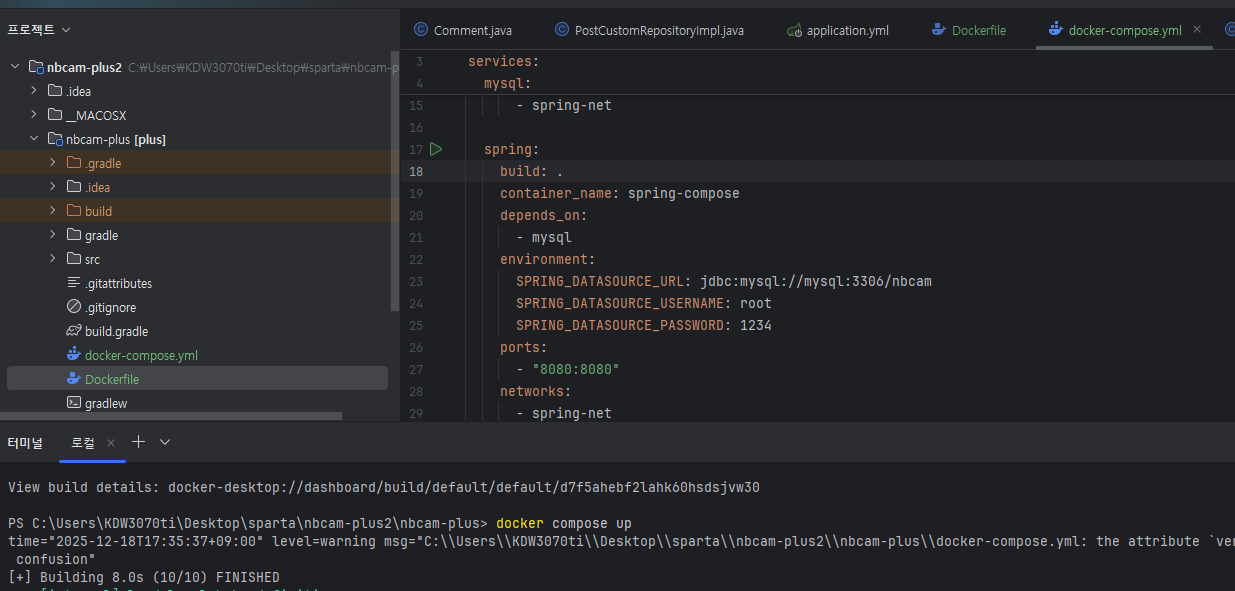Click the build.gradle elephant icon
Screen dimensions: 1235x591
point(74,331)
